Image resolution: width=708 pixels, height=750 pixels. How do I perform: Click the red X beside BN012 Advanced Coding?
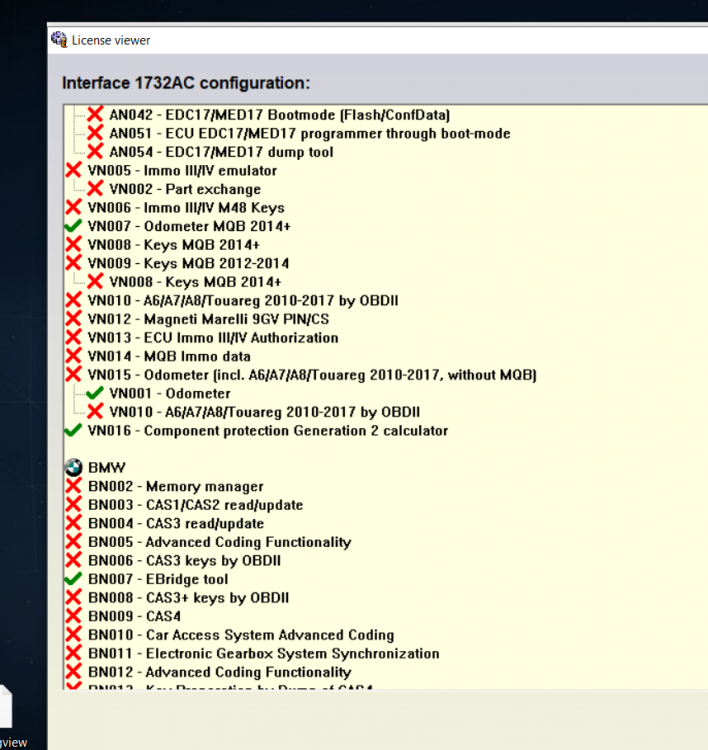tap(73, 672)
